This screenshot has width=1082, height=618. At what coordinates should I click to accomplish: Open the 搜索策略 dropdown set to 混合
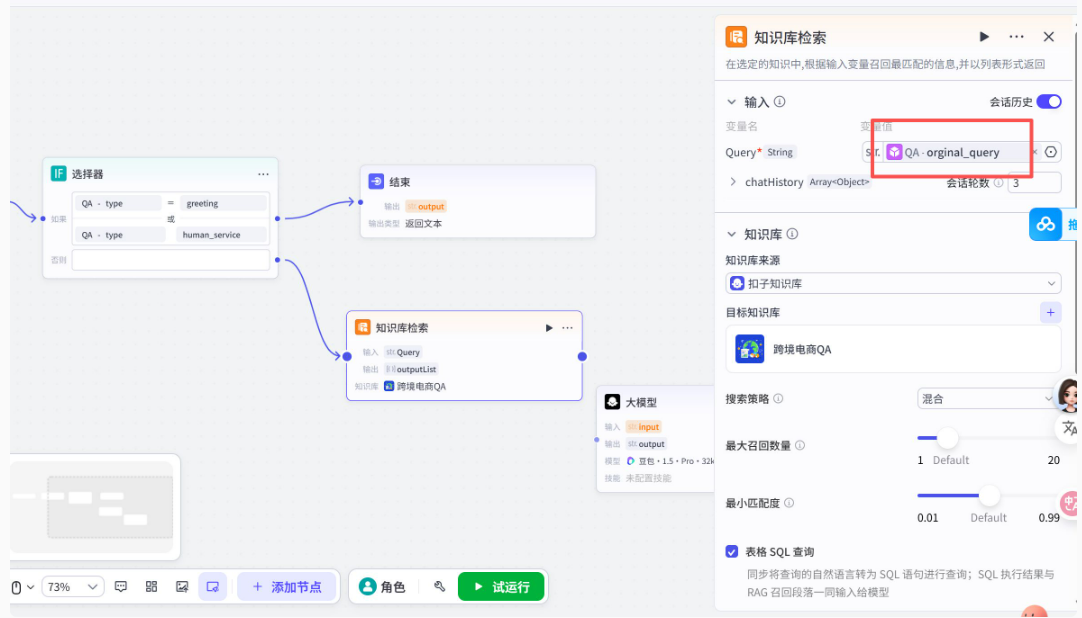coord(987,399)
